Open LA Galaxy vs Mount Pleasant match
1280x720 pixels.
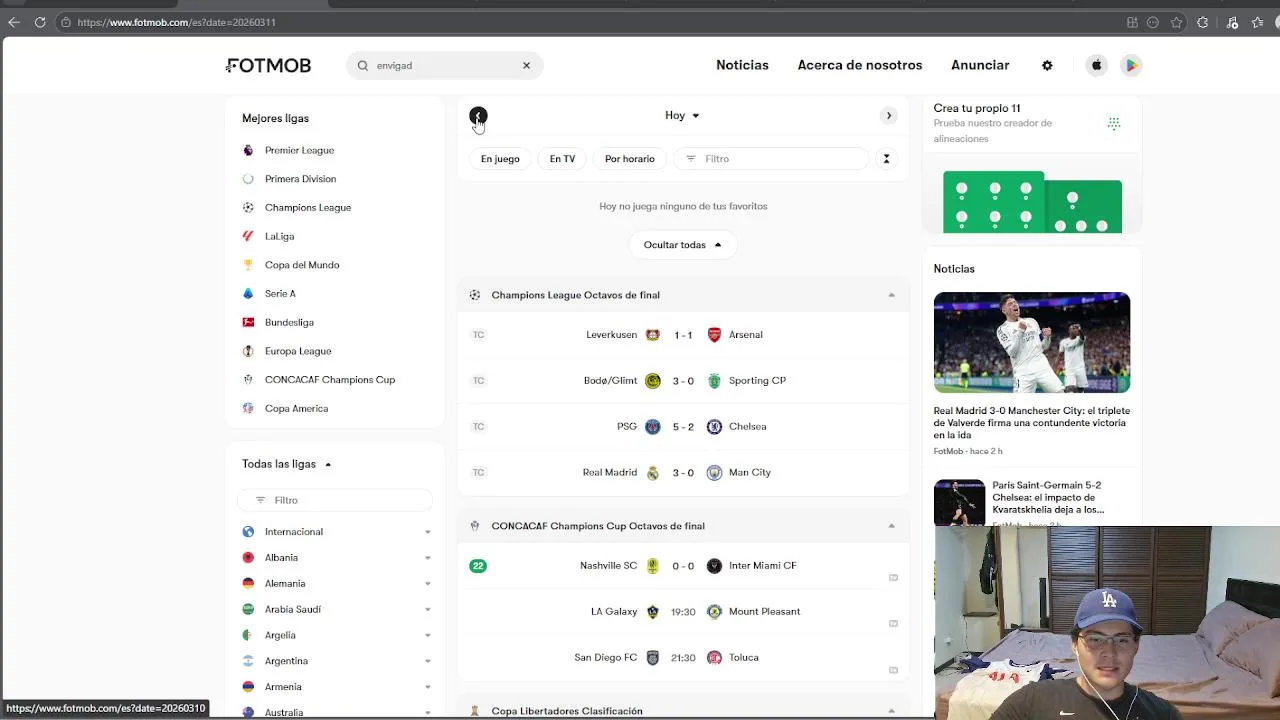[x=683, y=612]
